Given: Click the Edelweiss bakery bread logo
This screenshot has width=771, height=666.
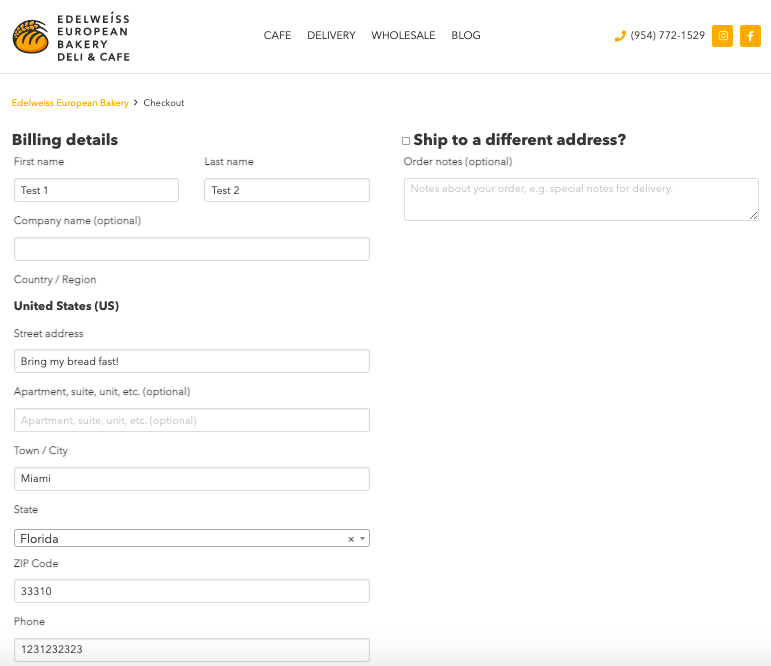Looking at the screenshot, I should (31, 38).
